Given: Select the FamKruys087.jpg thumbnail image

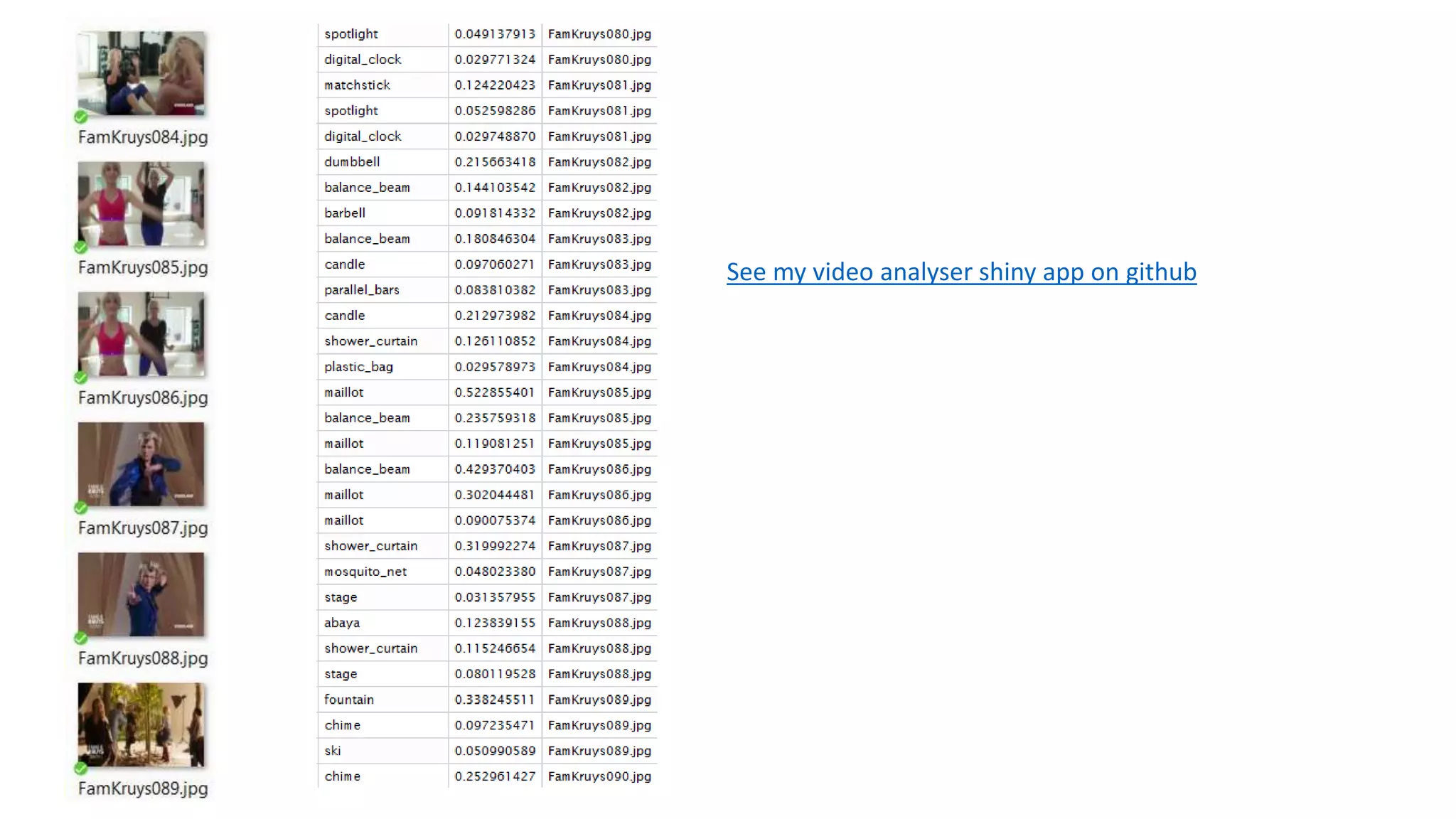Looking at the screenshot, I should click(141, 464).
